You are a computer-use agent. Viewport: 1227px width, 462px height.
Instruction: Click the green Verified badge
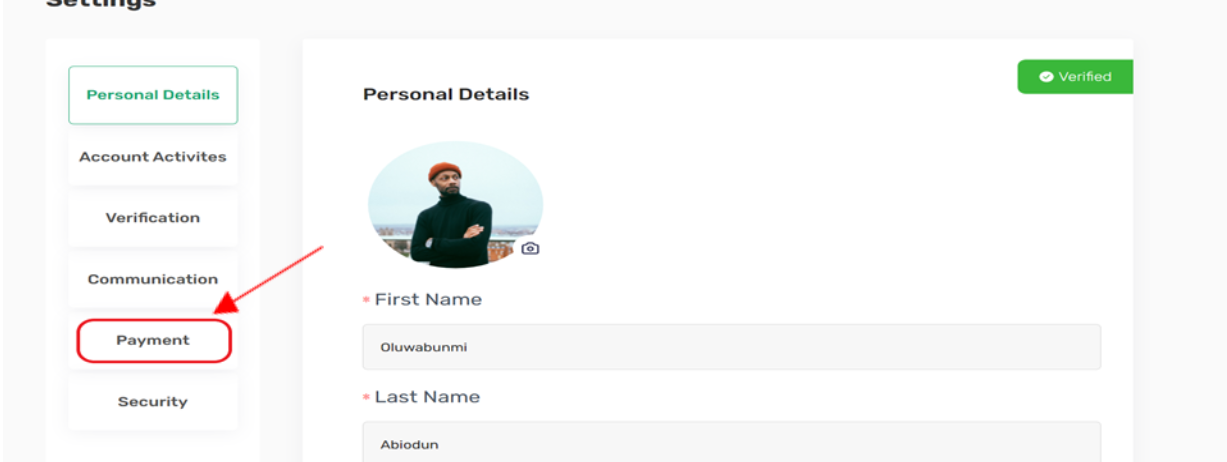click(1075, 77)
